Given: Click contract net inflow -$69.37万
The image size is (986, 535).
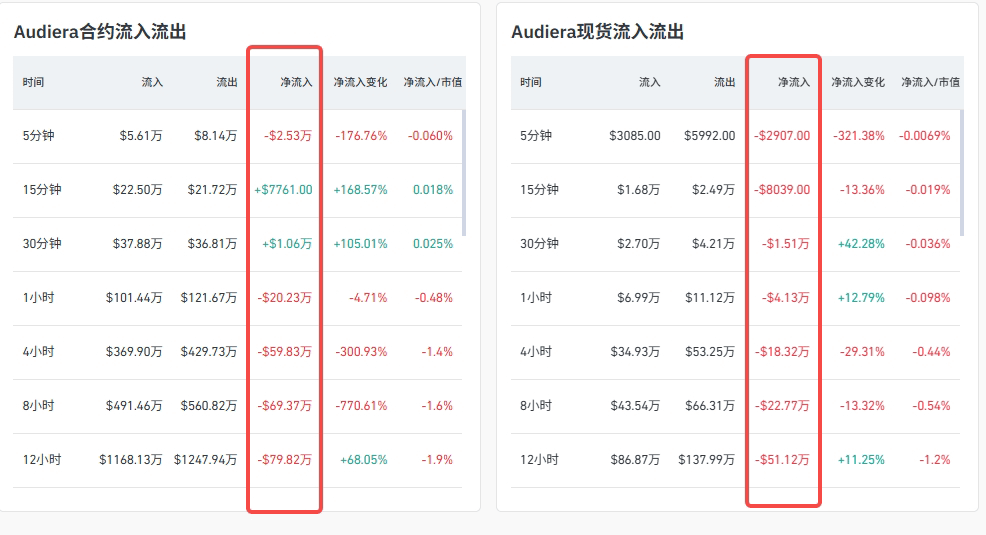Looking at the screenshot, I should [284, 406].
